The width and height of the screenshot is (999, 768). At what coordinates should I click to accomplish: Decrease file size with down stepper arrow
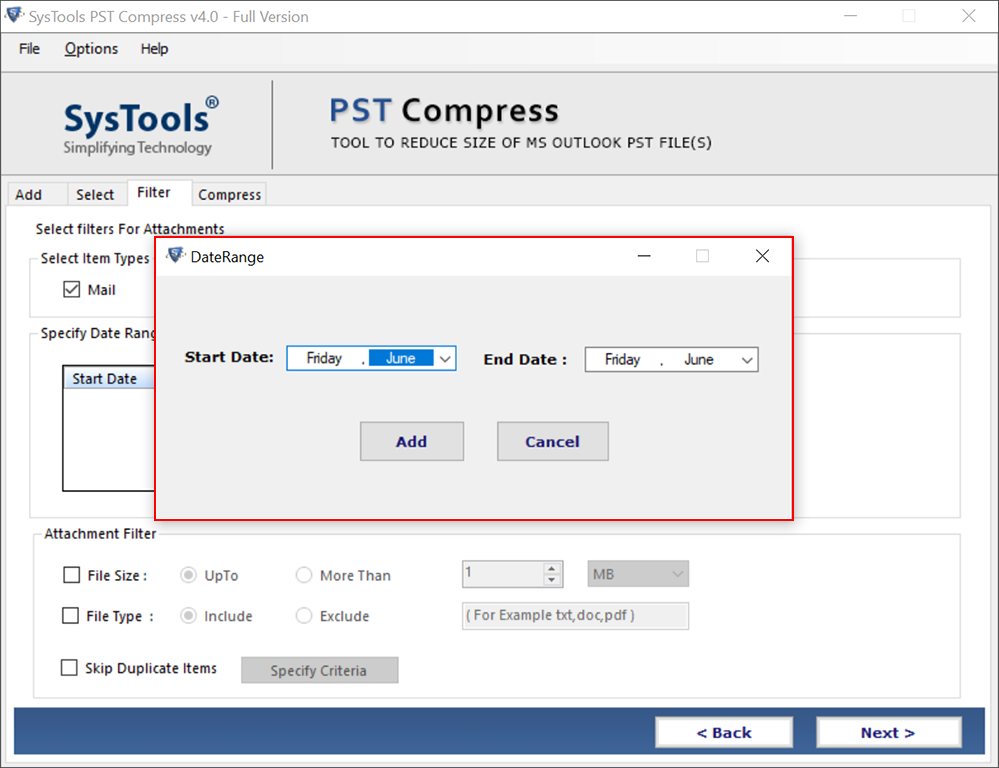tap(552, 580)
